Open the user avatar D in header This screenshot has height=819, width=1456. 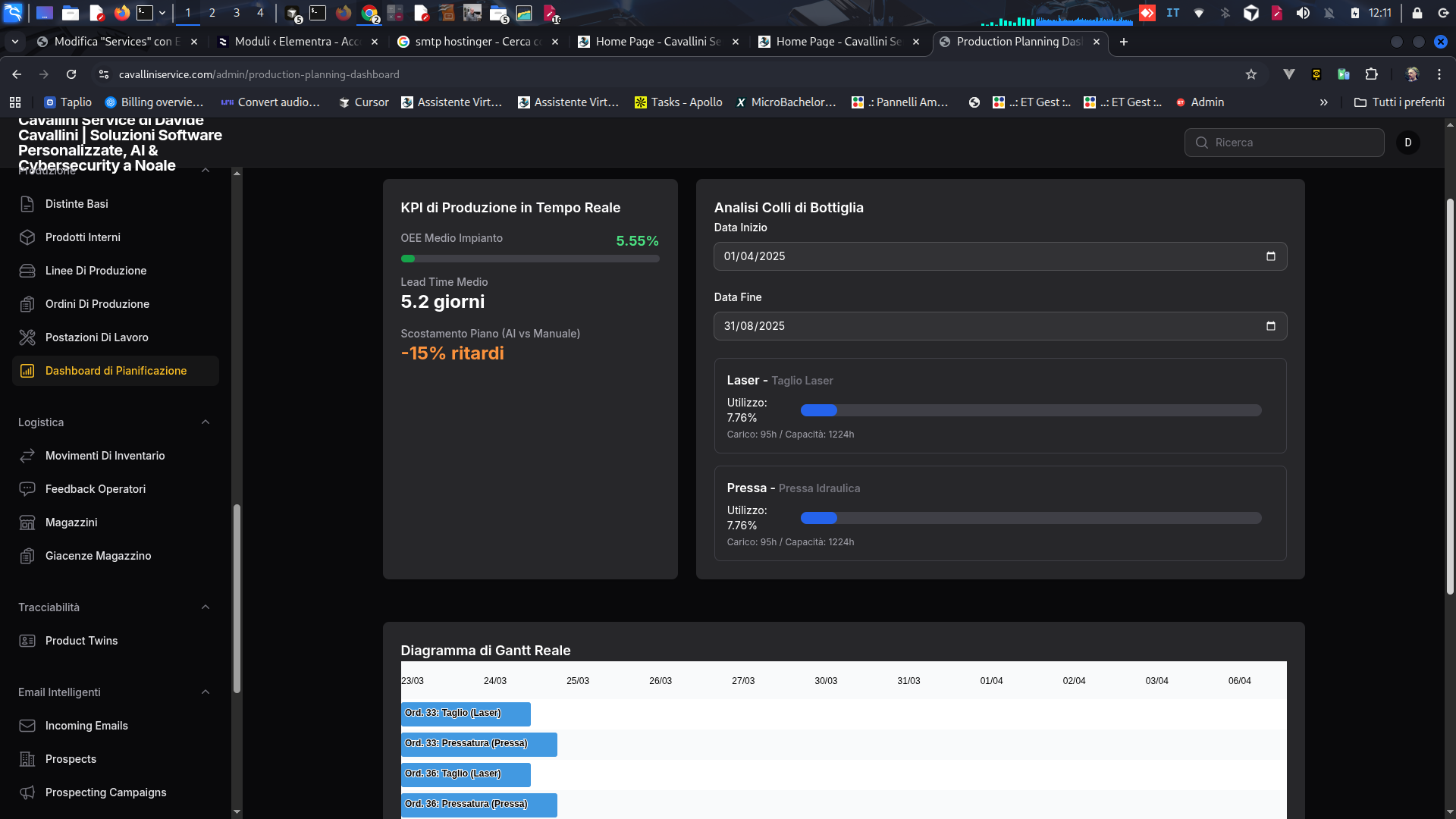pos(1408,143)
